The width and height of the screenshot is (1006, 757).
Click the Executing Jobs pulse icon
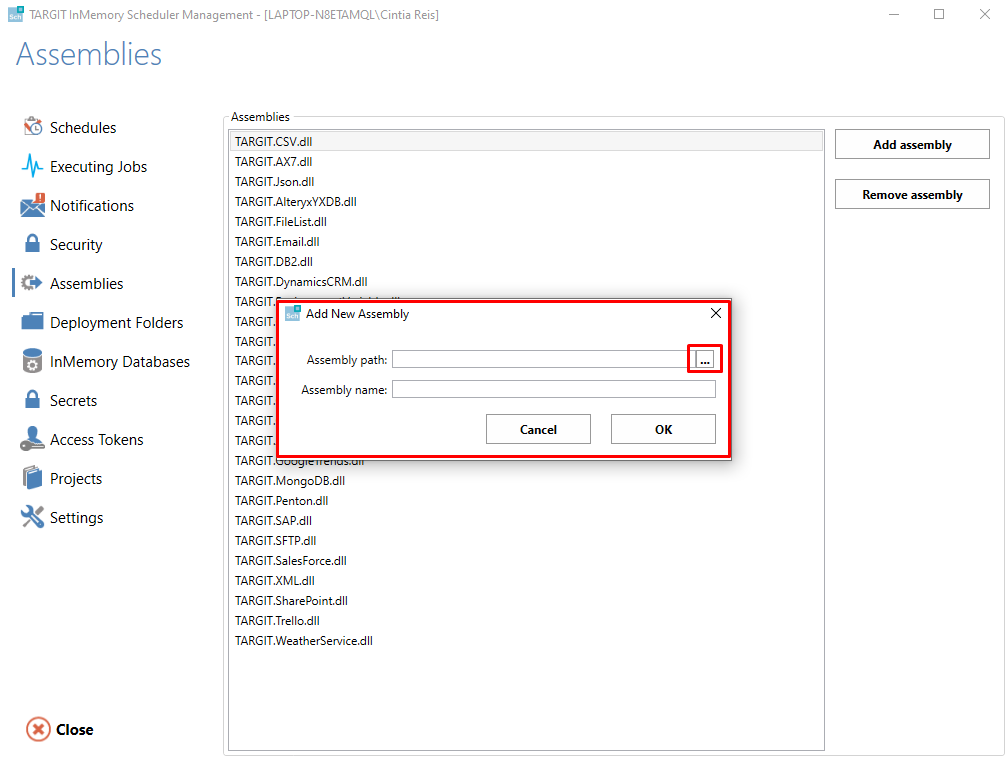(x=32, y=166)
